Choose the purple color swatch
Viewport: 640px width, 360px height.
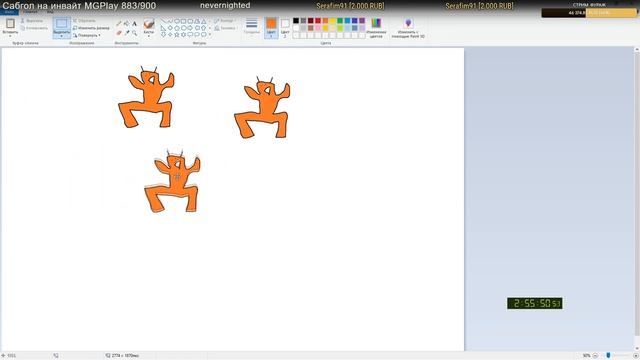362,20
